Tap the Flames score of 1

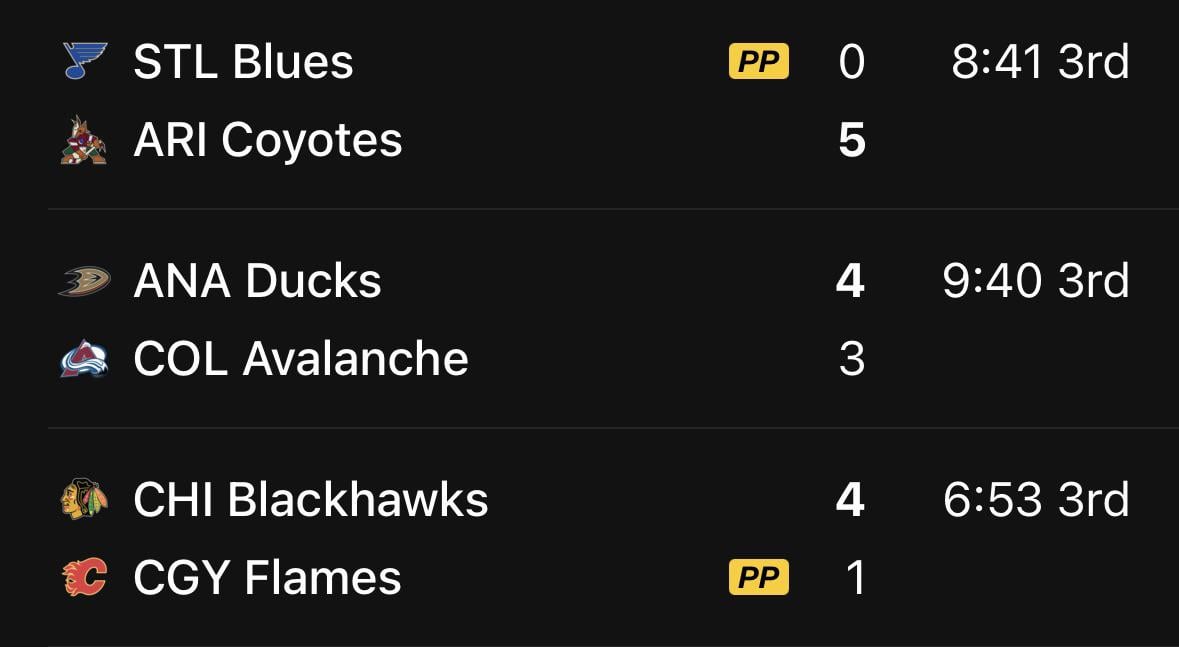(x=855, y=577)
